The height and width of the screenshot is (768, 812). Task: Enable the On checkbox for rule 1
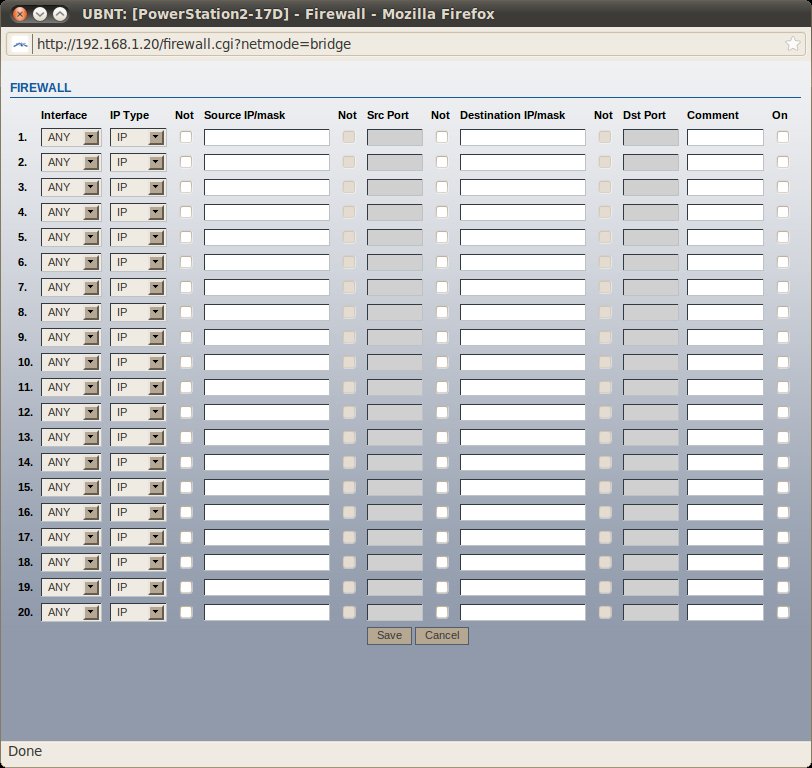pos(782,137)
